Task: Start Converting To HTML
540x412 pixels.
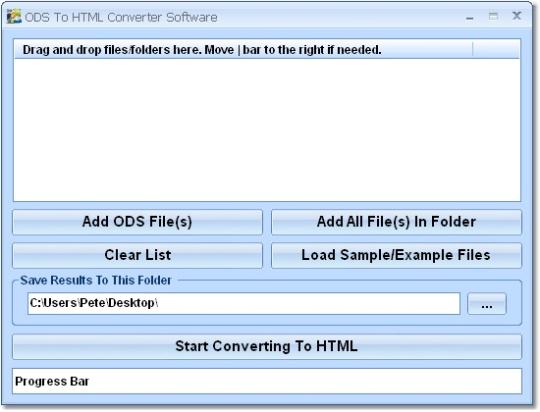Action: pyautogui.click(x=267, y=347)
